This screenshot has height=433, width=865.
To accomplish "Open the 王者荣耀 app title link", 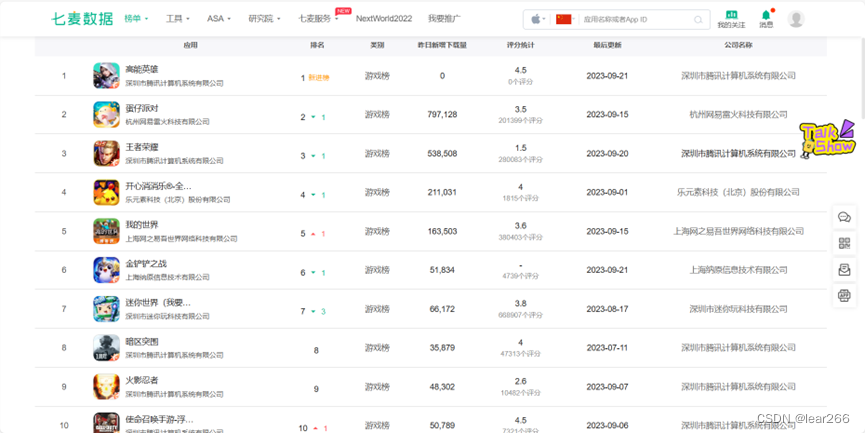I will tap(142, 147).
